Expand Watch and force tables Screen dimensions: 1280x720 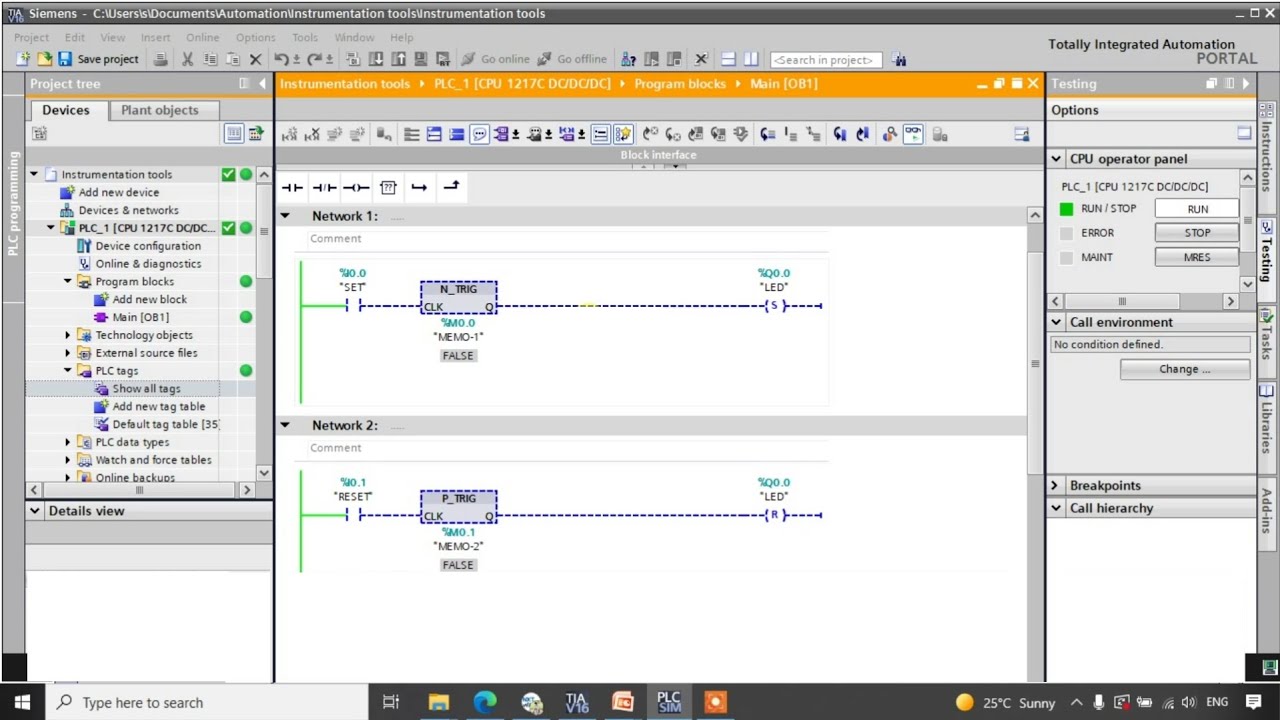(x=68, y=460)
